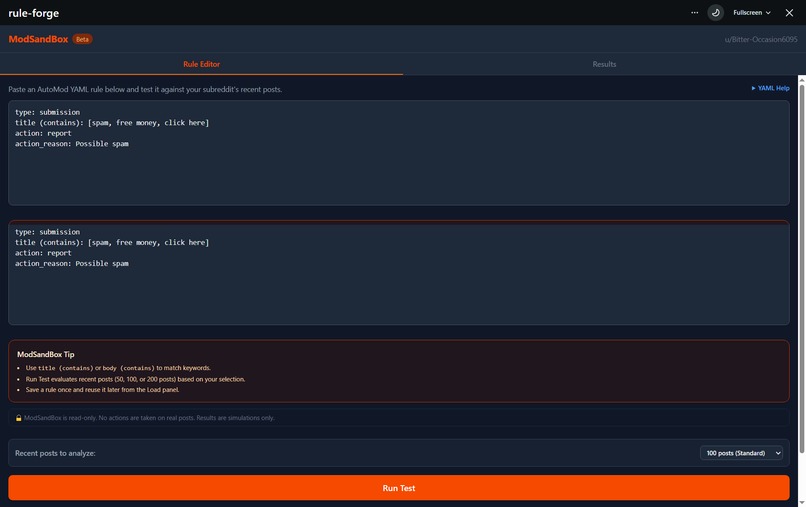Switch to the Rule Editor tab

pos(202,64)
